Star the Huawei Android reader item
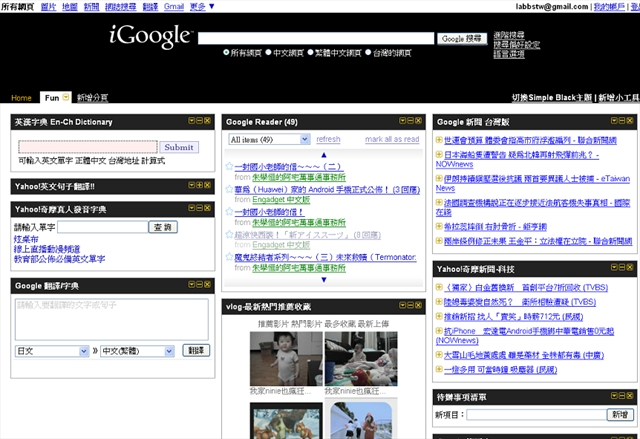The height and width of the screenshot is (439, 640). tap(229, 189)
